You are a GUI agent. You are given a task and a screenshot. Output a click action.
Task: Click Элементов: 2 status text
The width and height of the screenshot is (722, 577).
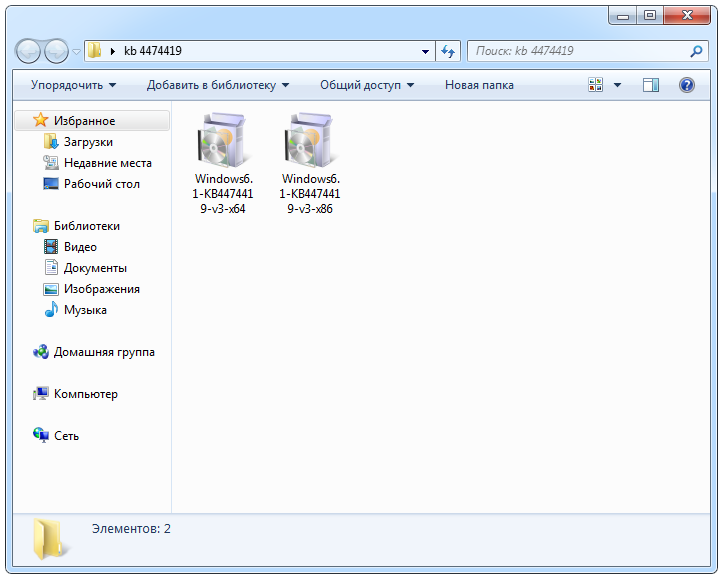[x=131, y=529]
